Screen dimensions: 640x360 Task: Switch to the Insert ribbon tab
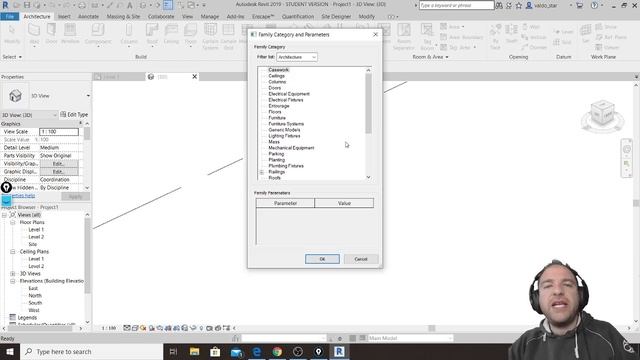coord(64,16)
